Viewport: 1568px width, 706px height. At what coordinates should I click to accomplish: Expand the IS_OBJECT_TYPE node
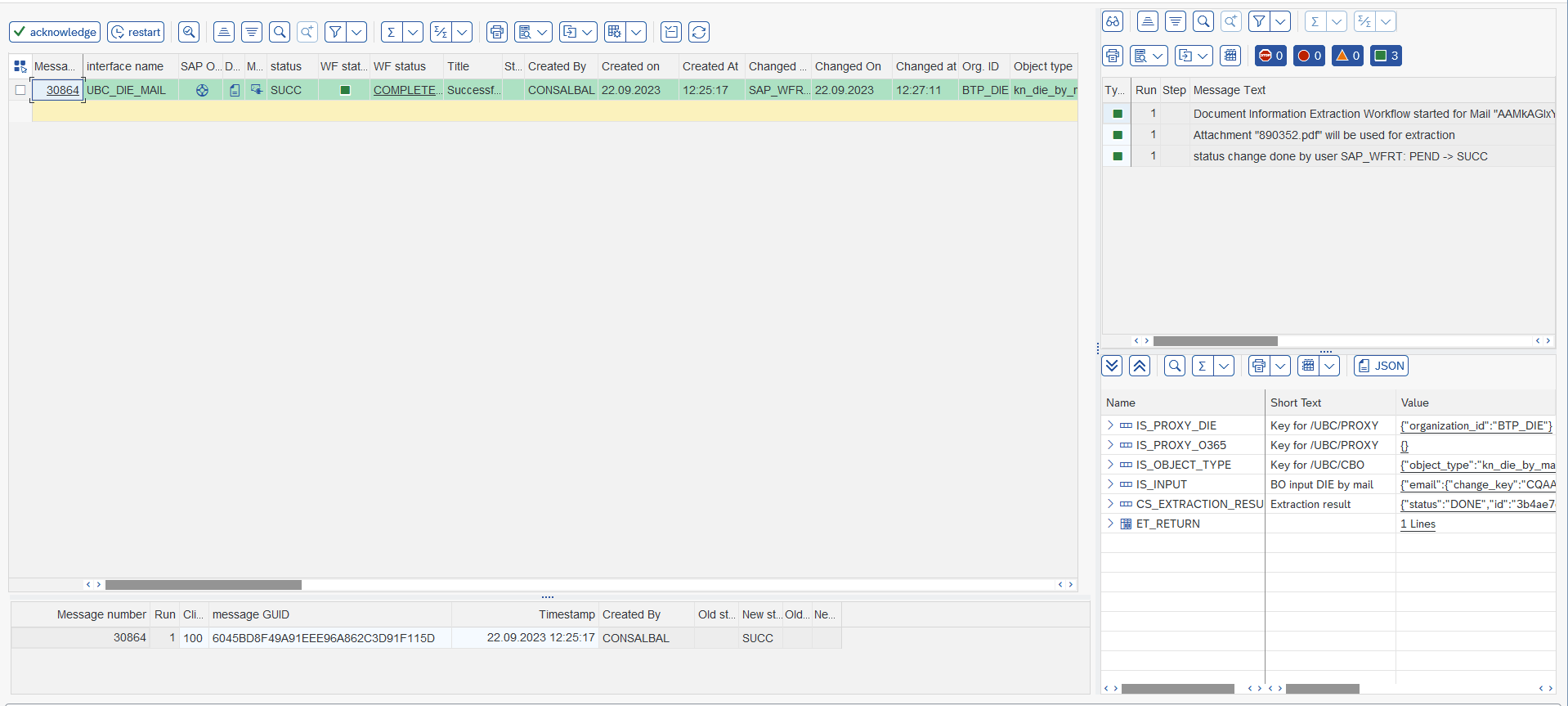pos(1110,465)
